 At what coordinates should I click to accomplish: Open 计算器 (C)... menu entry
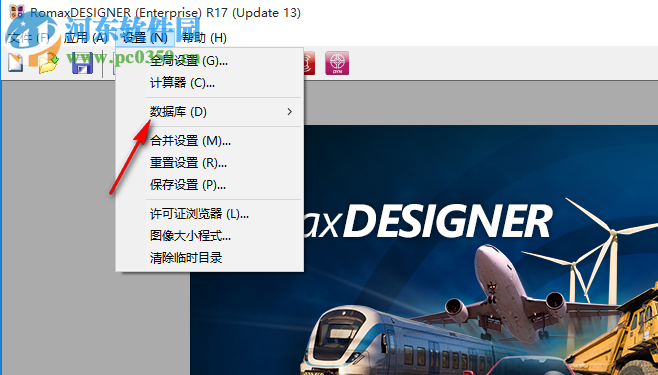click(x=209, y=83)
